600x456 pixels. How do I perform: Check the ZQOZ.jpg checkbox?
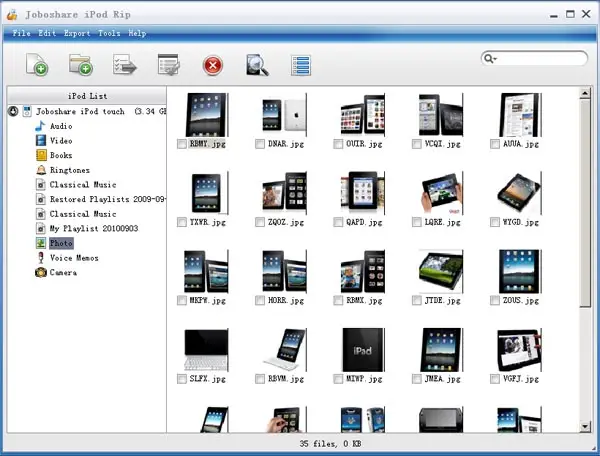260,222
